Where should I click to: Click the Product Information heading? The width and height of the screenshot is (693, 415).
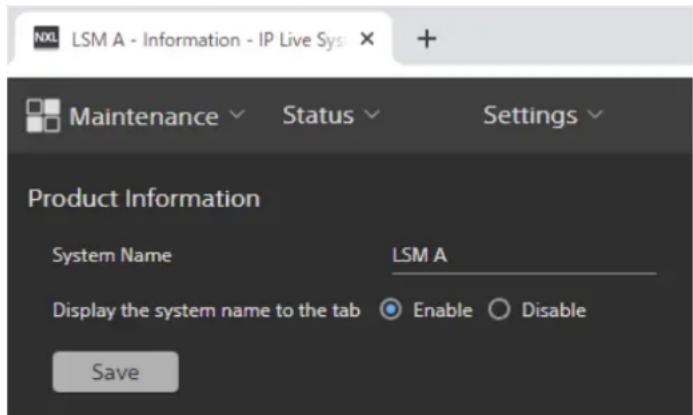tap(144, 198)
